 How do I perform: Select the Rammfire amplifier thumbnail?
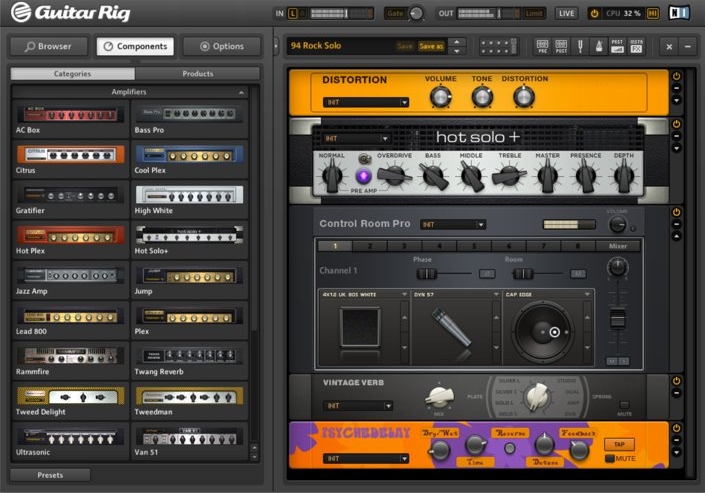coord(70,361)
